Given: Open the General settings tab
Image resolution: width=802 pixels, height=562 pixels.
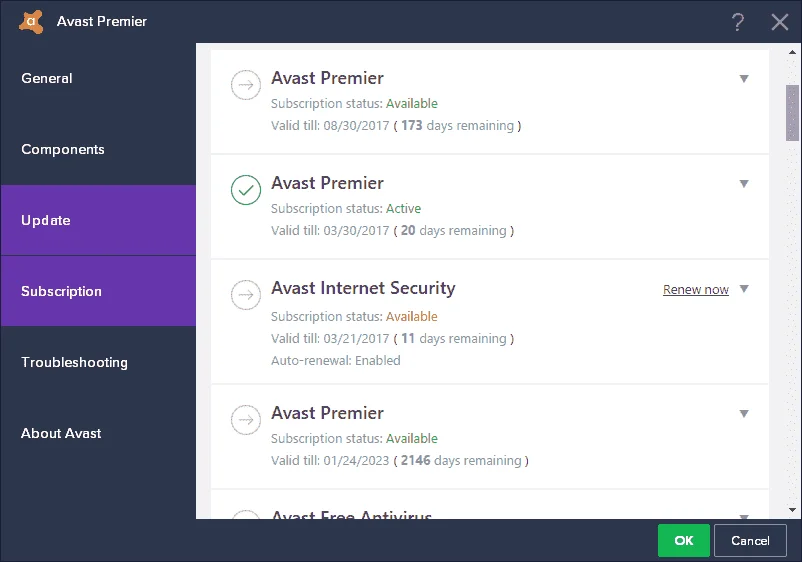Looking at the screenshot, I should [98, 78].
